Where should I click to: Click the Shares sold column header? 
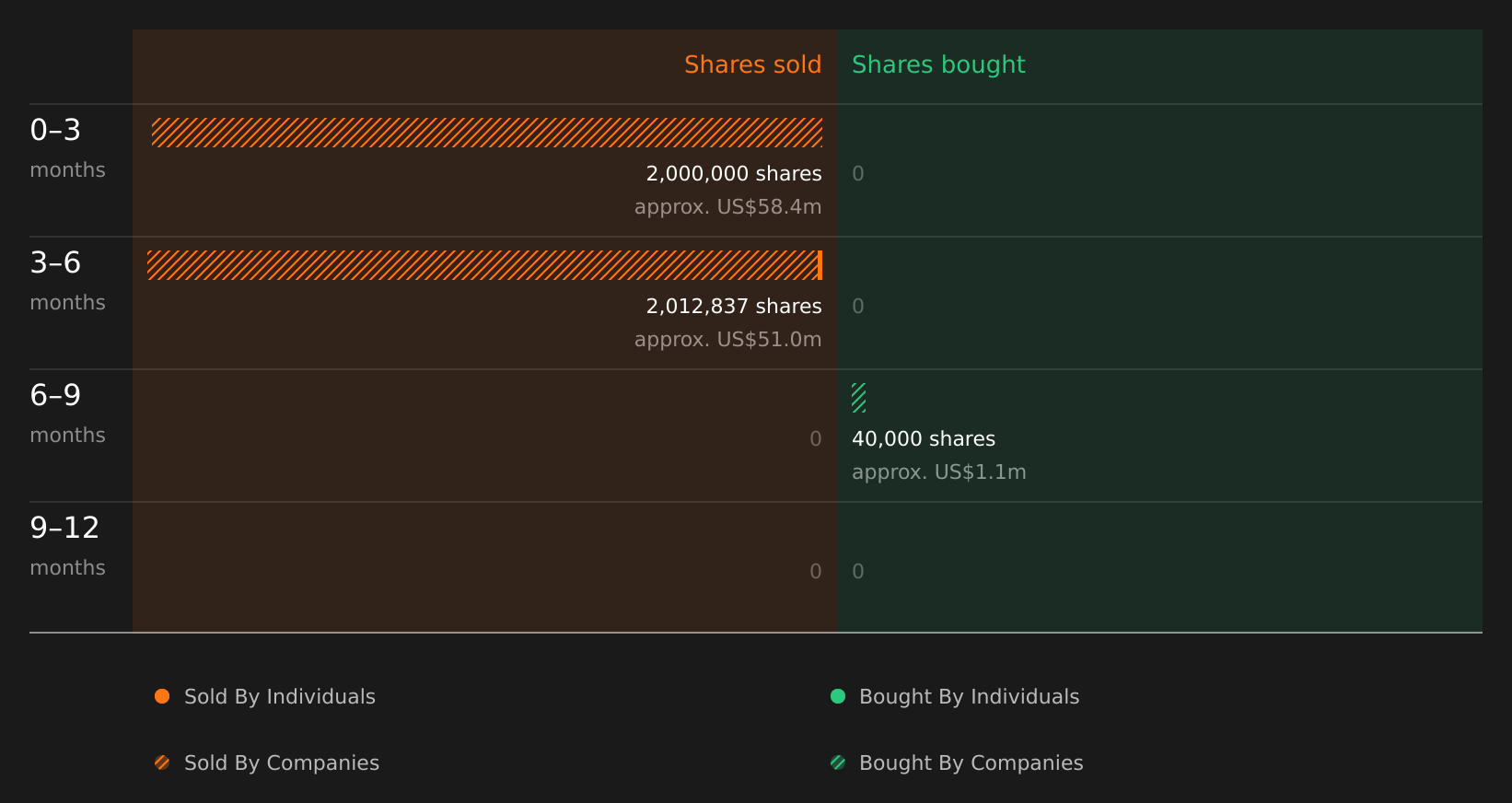[x=752, y=64]
